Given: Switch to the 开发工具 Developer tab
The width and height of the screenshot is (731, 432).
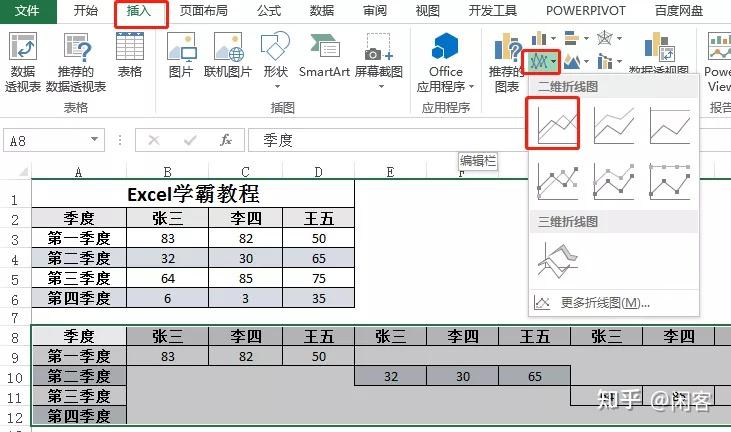Looking at the screenshot, I should click(x=492, y=11).
